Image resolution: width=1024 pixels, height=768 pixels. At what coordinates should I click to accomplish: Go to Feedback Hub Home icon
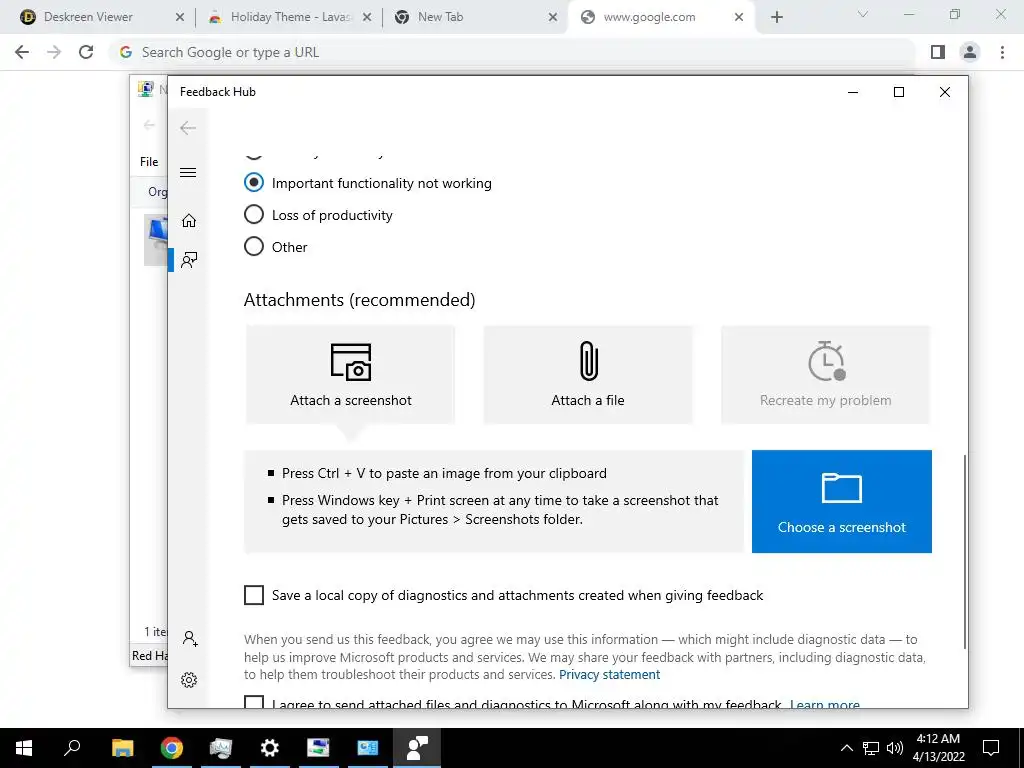(x=189, y=221)
